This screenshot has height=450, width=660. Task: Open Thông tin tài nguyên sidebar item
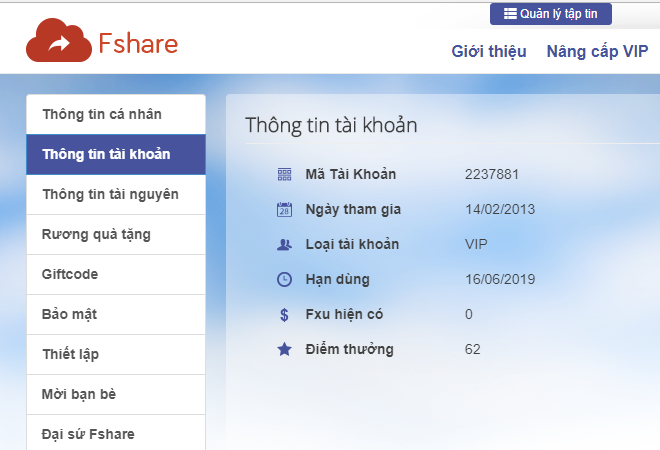tap(116, 194)
